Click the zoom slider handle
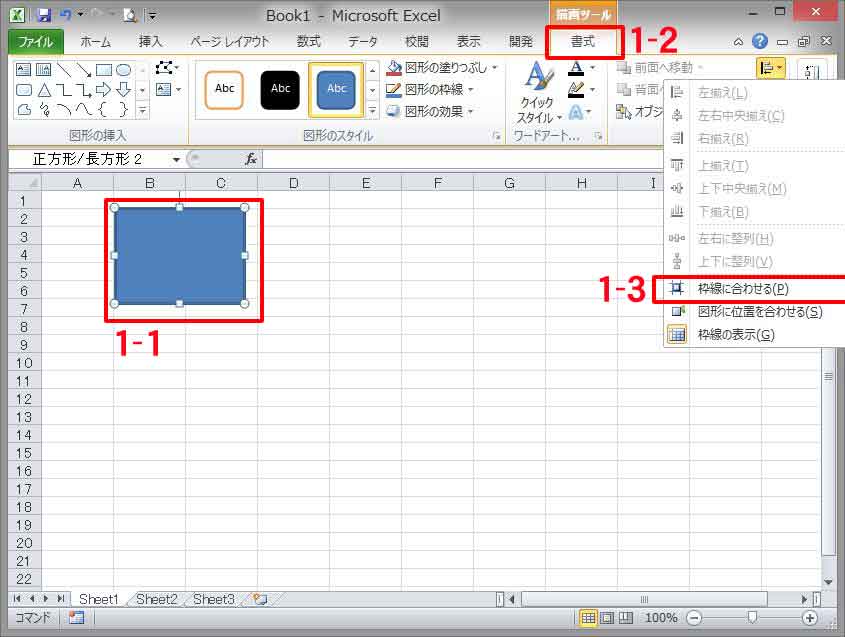845x637 pixels. click(x=752, y=618)
